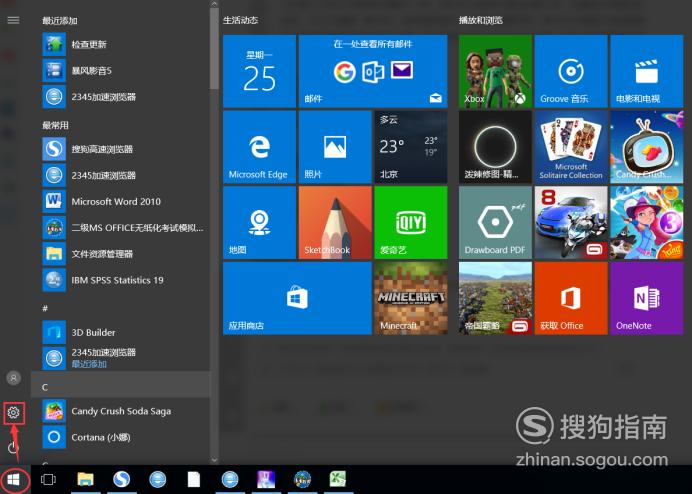Image resolution: width=692 pixels, height=494 pixels.
Task: Open the Store tile (应用商店)
Action: click(x=297, y=298)
